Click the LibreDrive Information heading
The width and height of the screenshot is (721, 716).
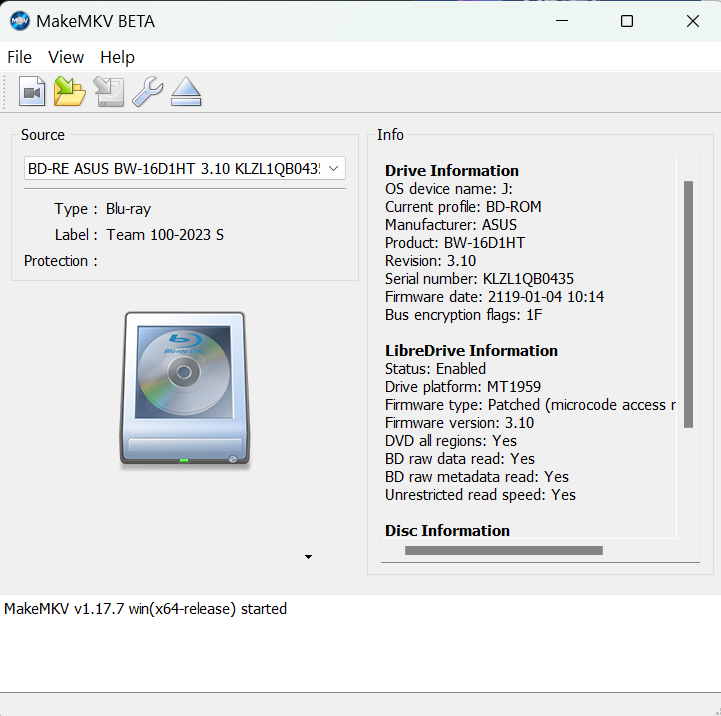tap(471, 351)
